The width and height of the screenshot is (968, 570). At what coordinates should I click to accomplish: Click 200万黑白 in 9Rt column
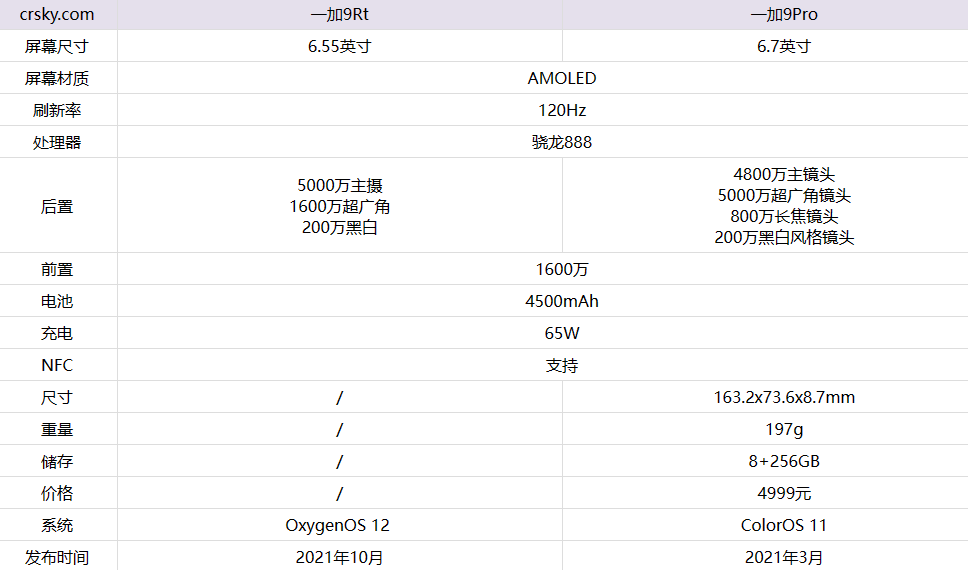click(x=340, y=227)
